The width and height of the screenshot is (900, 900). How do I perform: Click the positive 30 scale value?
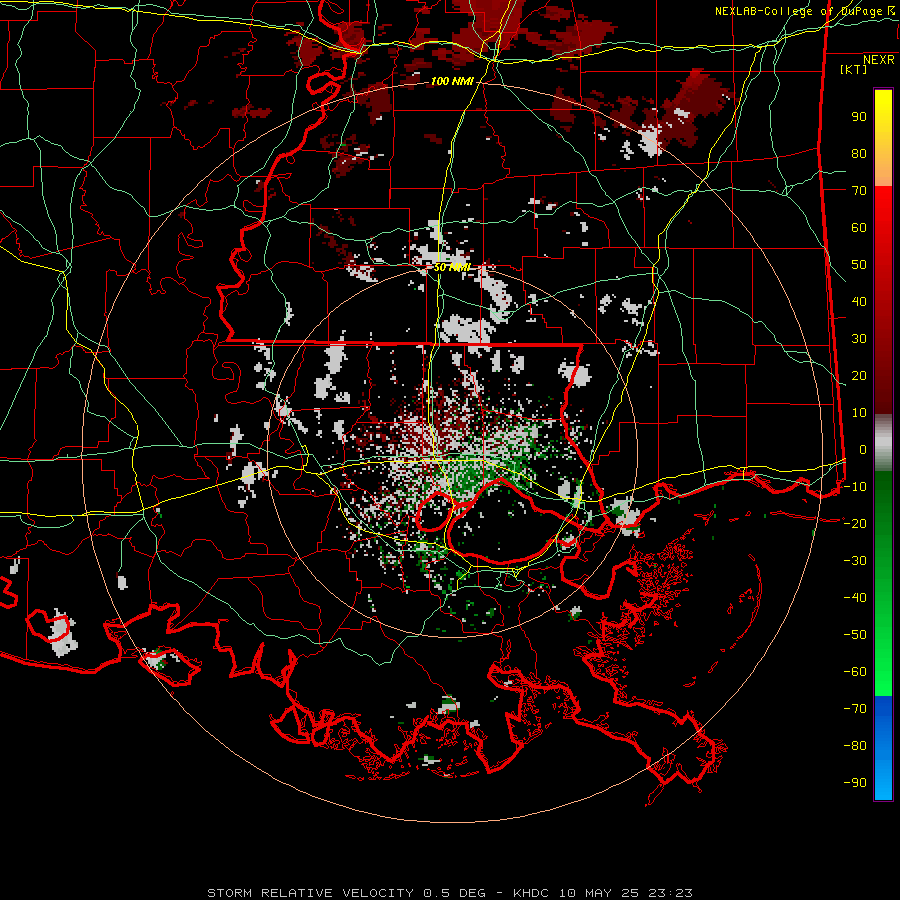[859, 339]
